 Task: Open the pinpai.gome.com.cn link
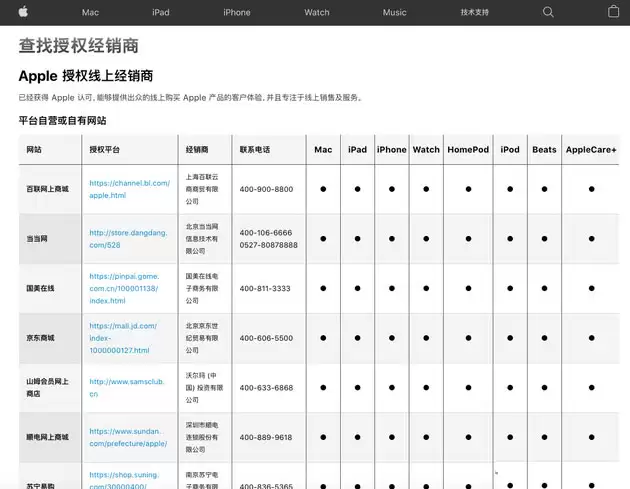point(124,288)
